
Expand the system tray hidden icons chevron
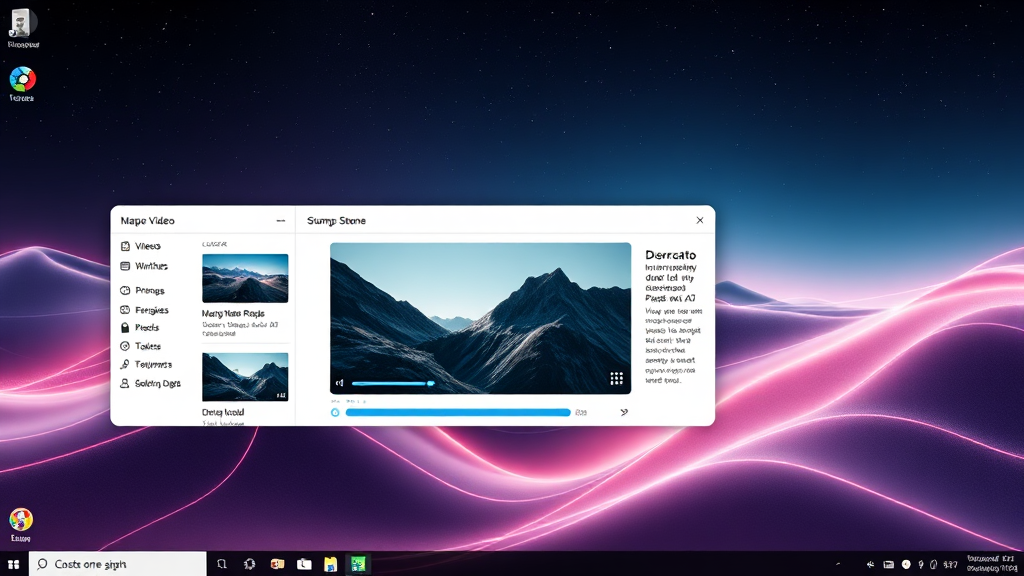pyautogui.click(x=837, y=565)
